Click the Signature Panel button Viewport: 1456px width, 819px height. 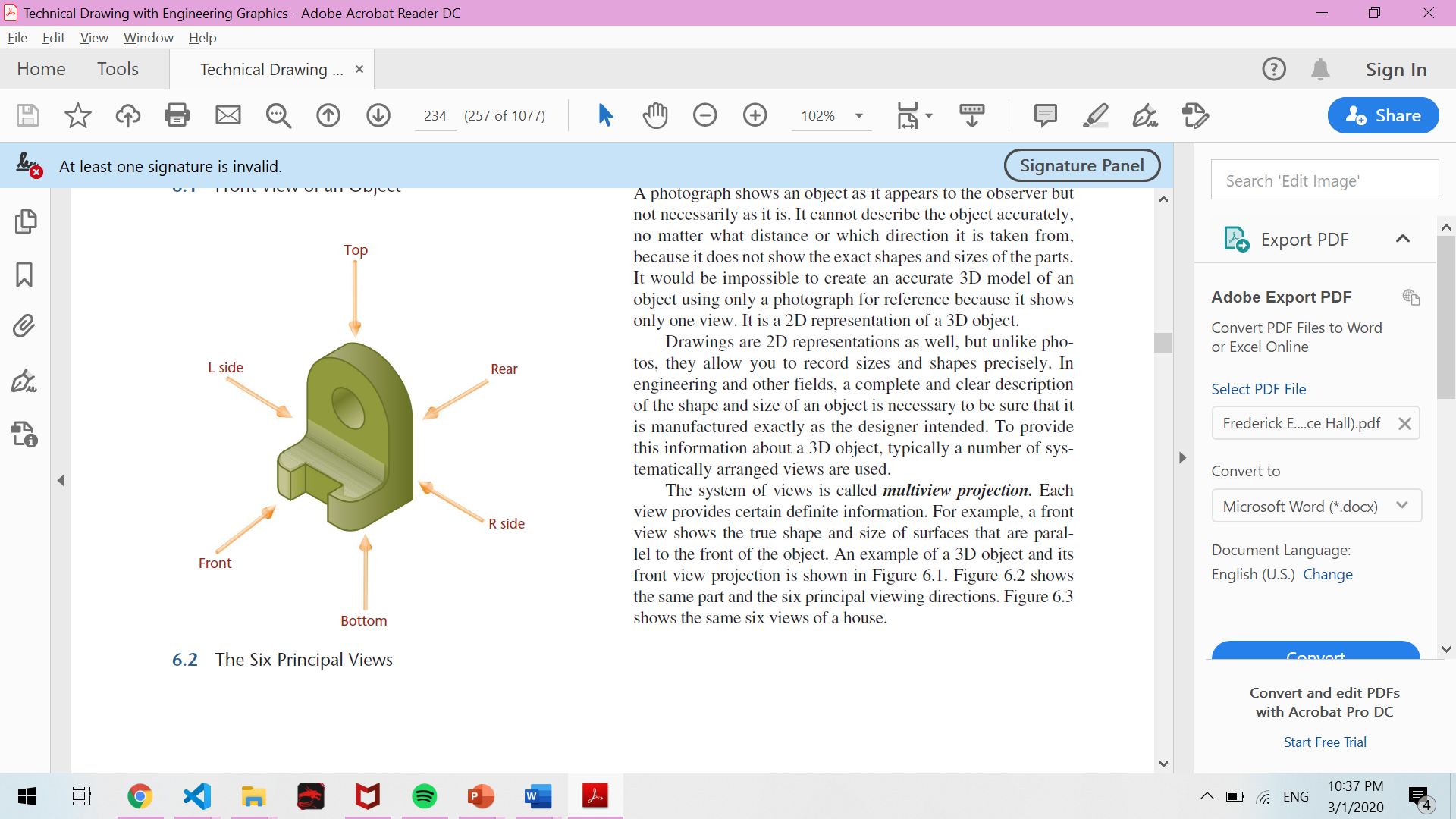(1081, 165)
